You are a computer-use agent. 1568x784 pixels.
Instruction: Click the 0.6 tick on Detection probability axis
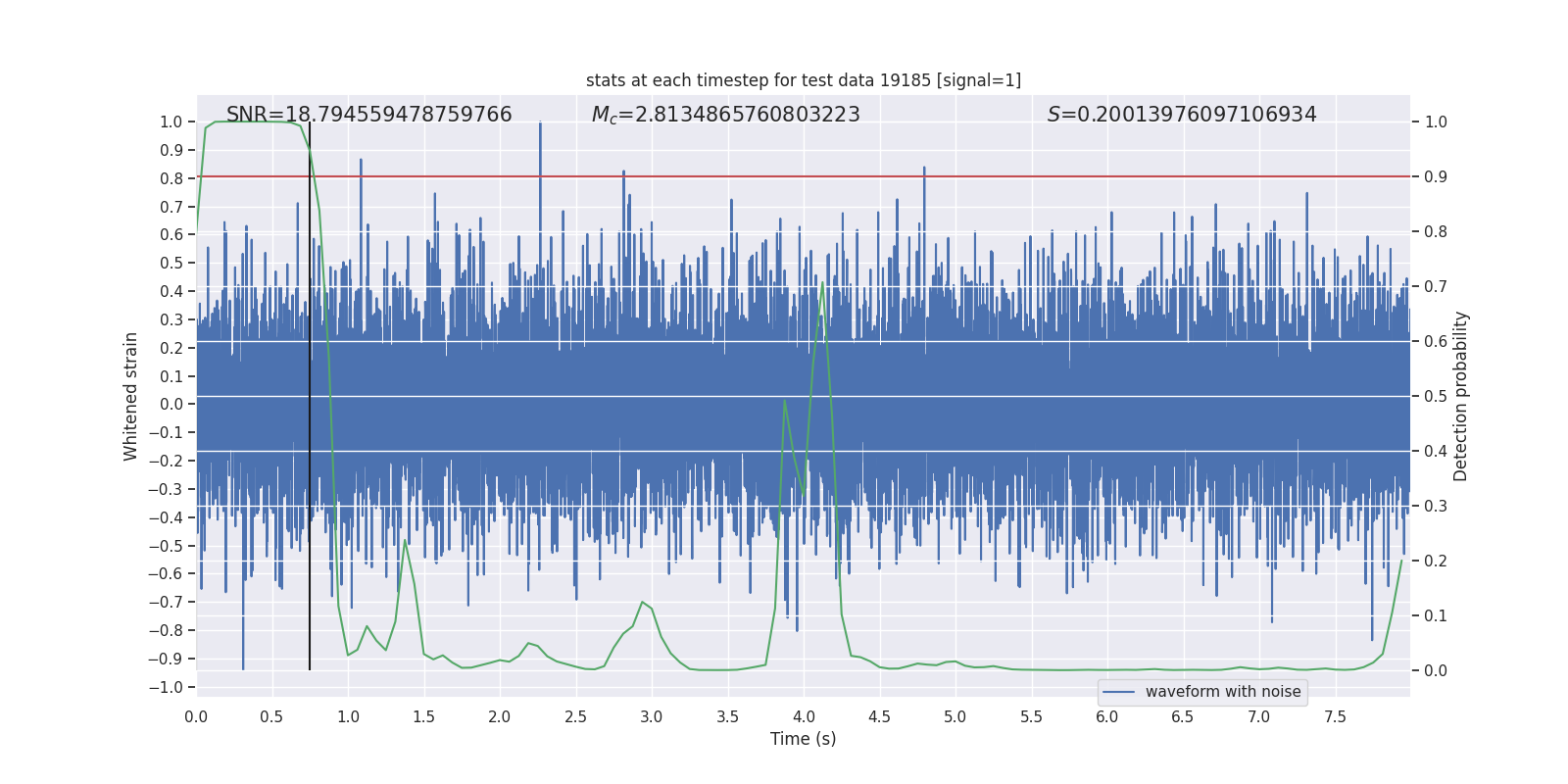point(1436,342)
